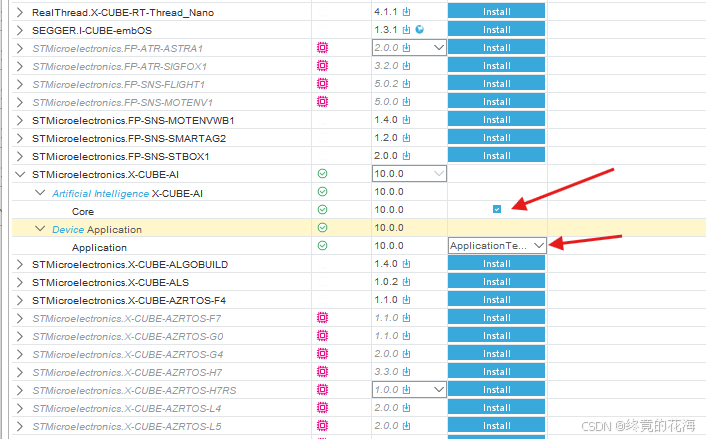The image size is (706, 439).
Task: Expand STMicroelectronics.X-CUBE-AZRTOS-L5 node
Action: (19, 426)
